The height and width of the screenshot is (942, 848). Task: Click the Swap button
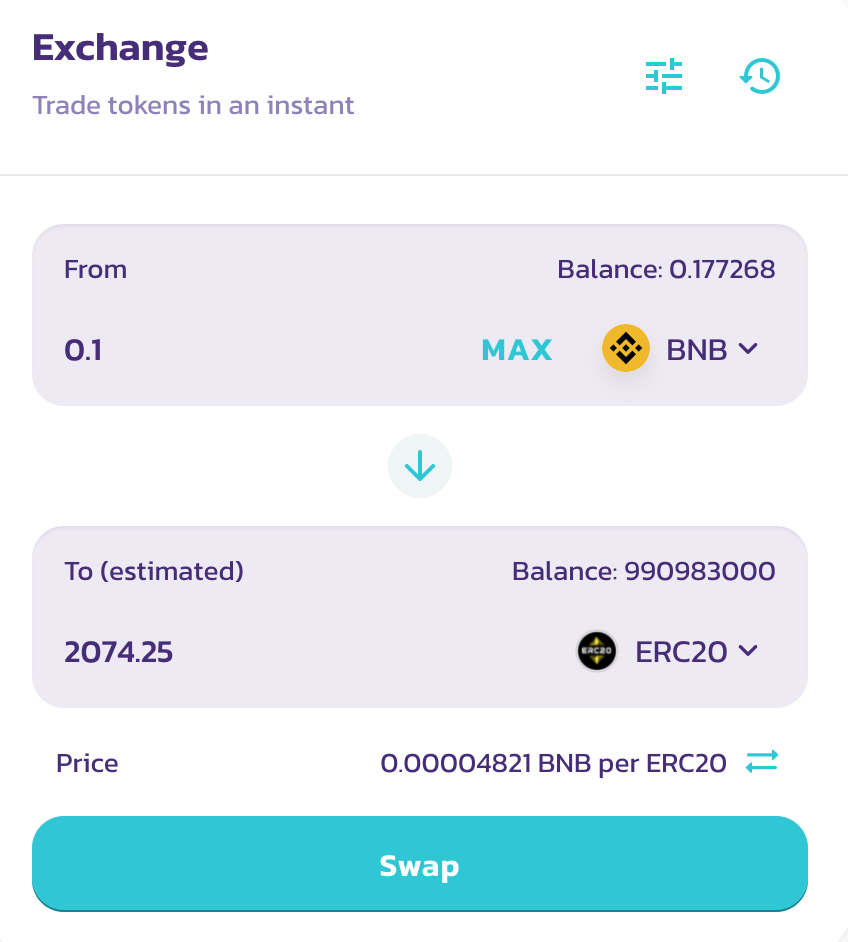[x=420, y=863]
